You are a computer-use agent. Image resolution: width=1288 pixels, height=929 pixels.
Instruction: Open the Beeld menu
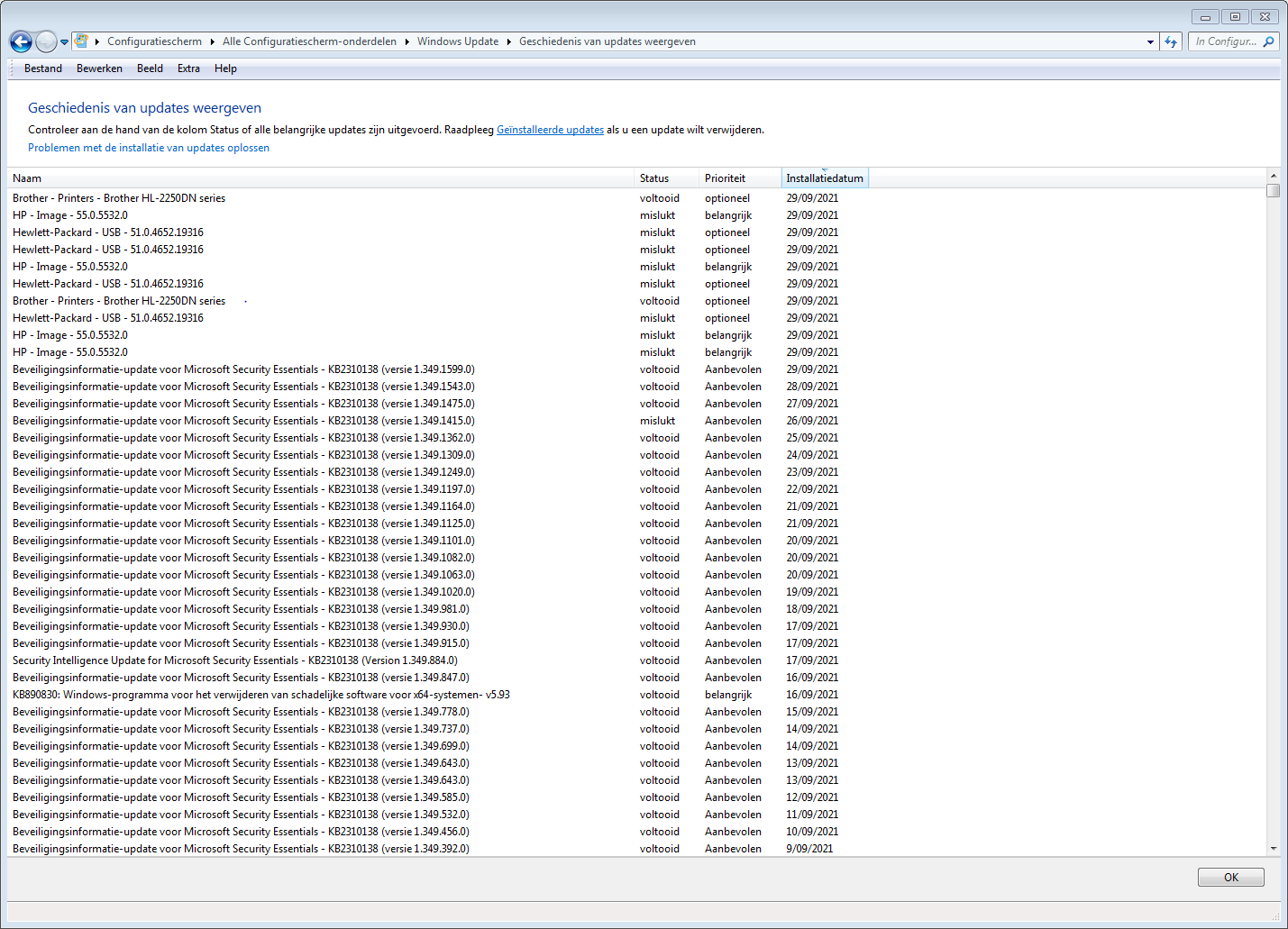pyautogui.click(x=150, y=68)
